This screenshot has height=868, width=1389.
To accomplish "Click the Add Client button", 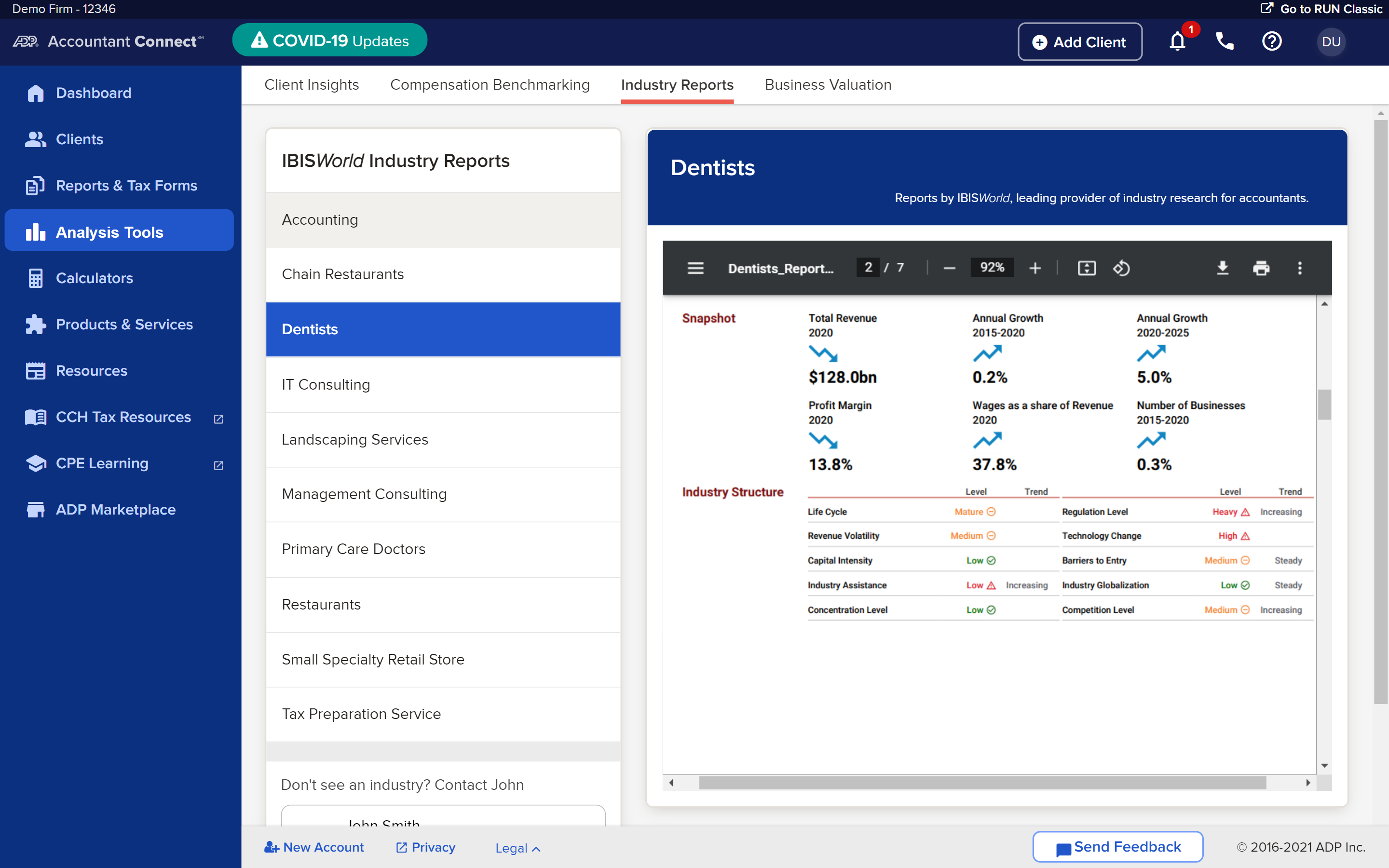I will 1080,41.
